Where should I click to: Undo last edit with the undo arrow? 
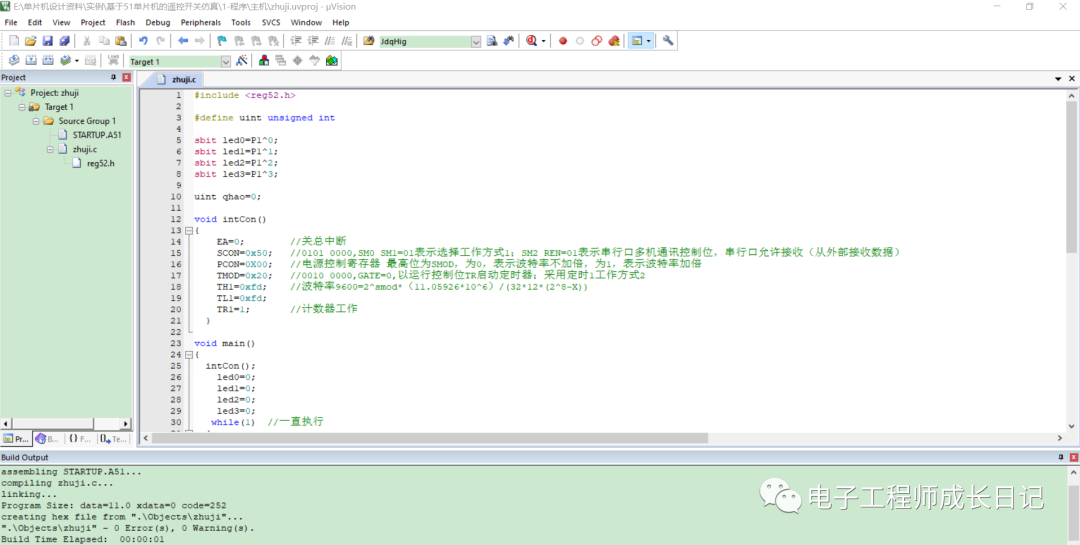coord(143,41)
